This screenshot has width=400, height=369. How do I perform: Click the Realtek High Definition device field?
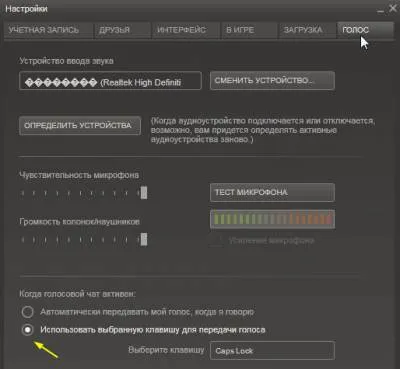(110, 80)
